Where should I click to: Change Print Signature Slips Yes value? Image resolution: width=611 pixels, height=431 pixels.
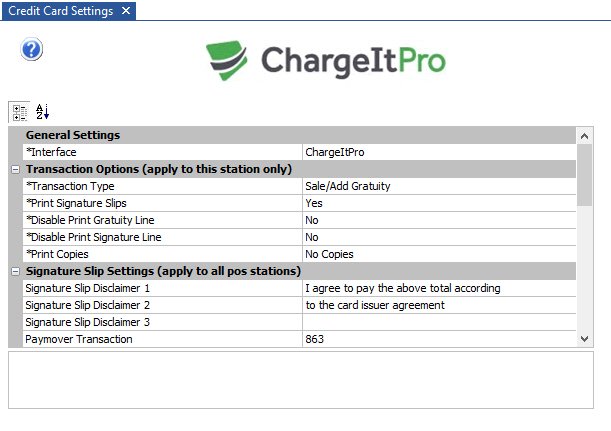pos(439,203)
